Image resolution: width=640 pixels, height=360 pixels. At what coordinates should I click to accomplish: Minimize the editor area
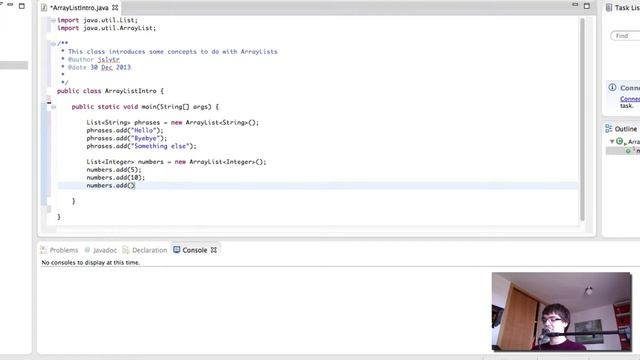point(575,5)
